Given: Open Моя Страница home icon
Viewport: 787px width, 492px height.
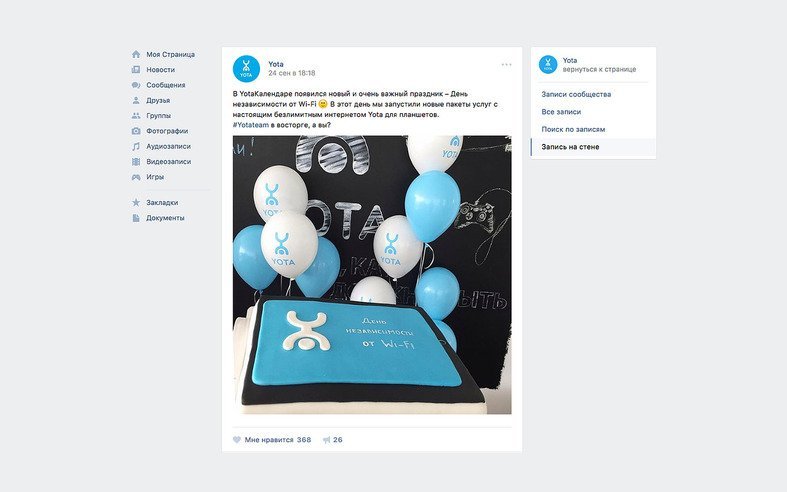Looking at the screenshot, I should [136, 54].
